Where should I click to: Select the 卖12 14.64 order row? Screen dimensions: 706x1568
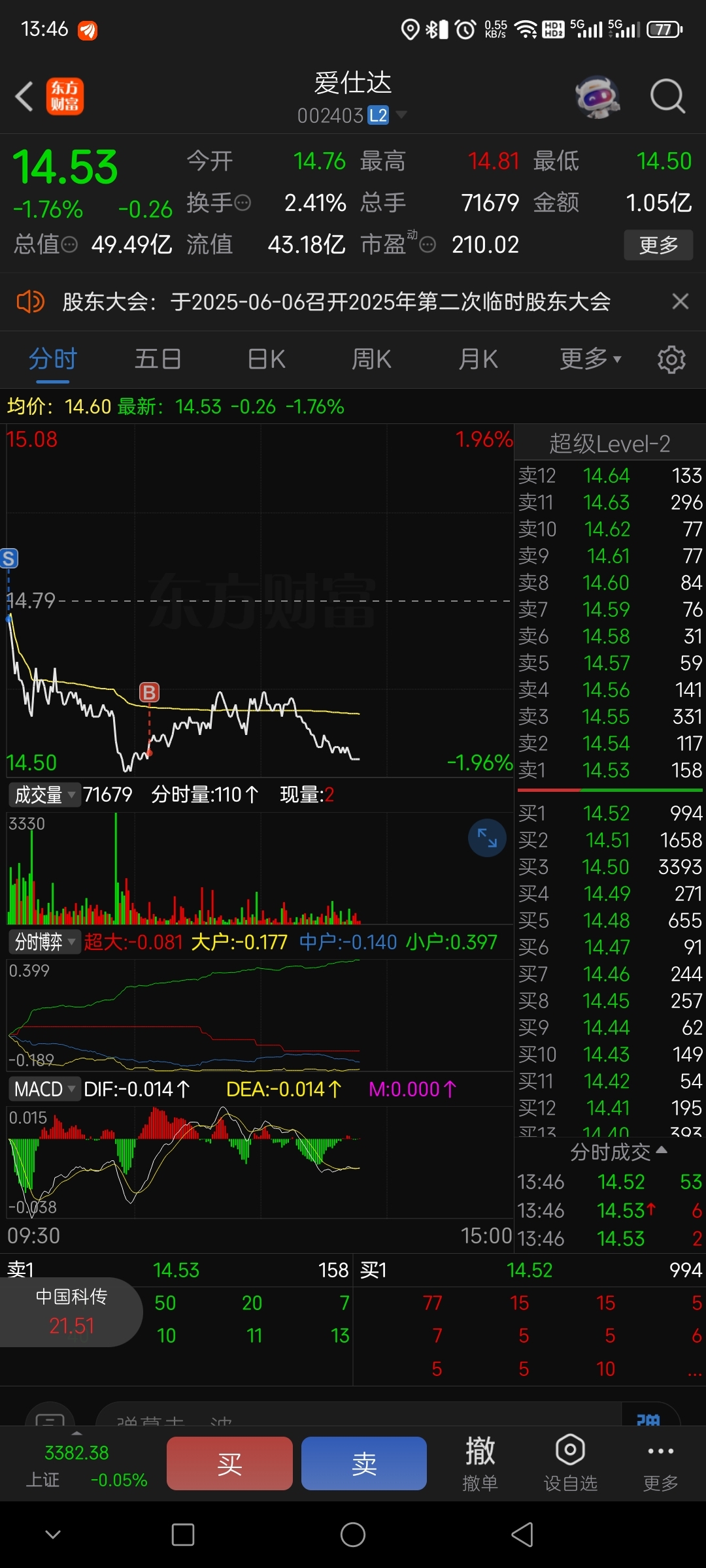tap(610, 476)
